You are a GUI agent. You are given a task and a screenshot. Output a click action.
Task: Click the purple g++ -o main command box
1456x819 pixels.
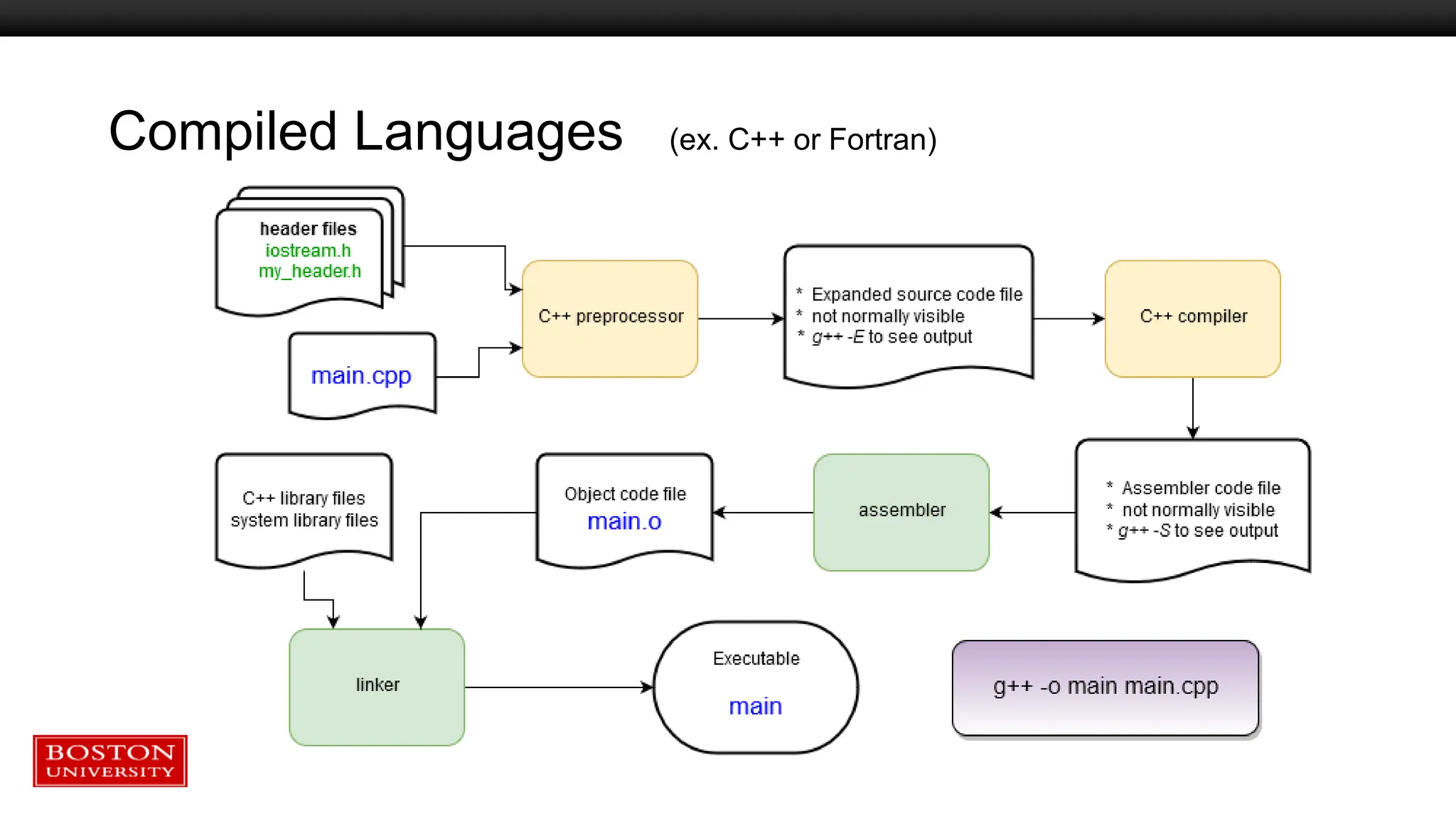pos(1105,687)
